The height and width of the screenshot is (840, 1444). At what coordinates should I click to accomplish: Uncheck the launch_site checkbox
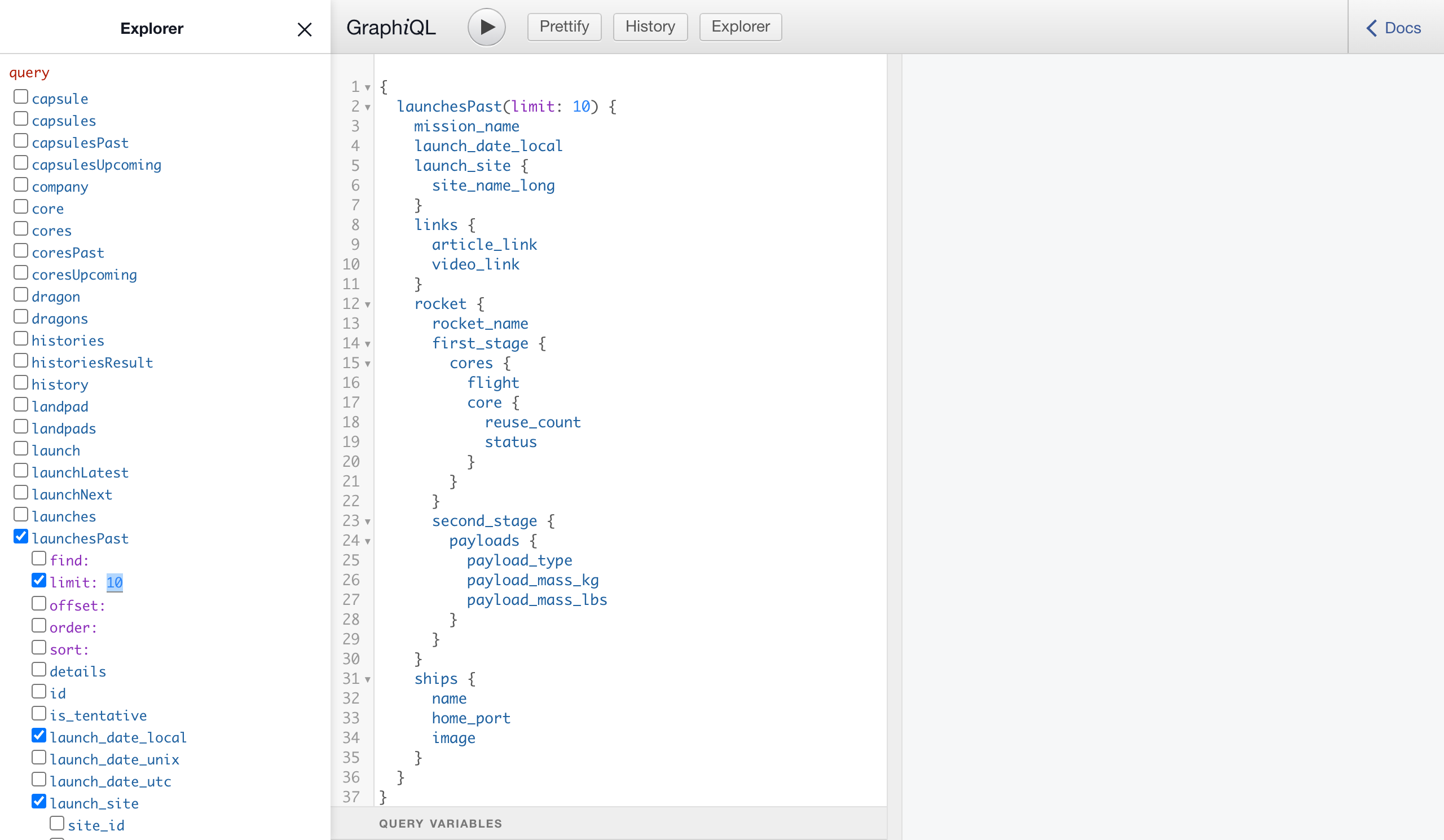click(x=39, y=801)
